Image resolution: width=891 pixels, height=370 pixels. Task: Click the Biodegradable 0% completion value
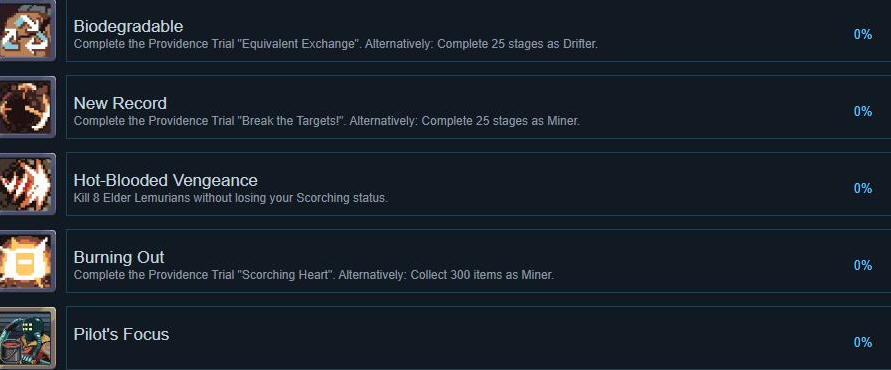863,35
